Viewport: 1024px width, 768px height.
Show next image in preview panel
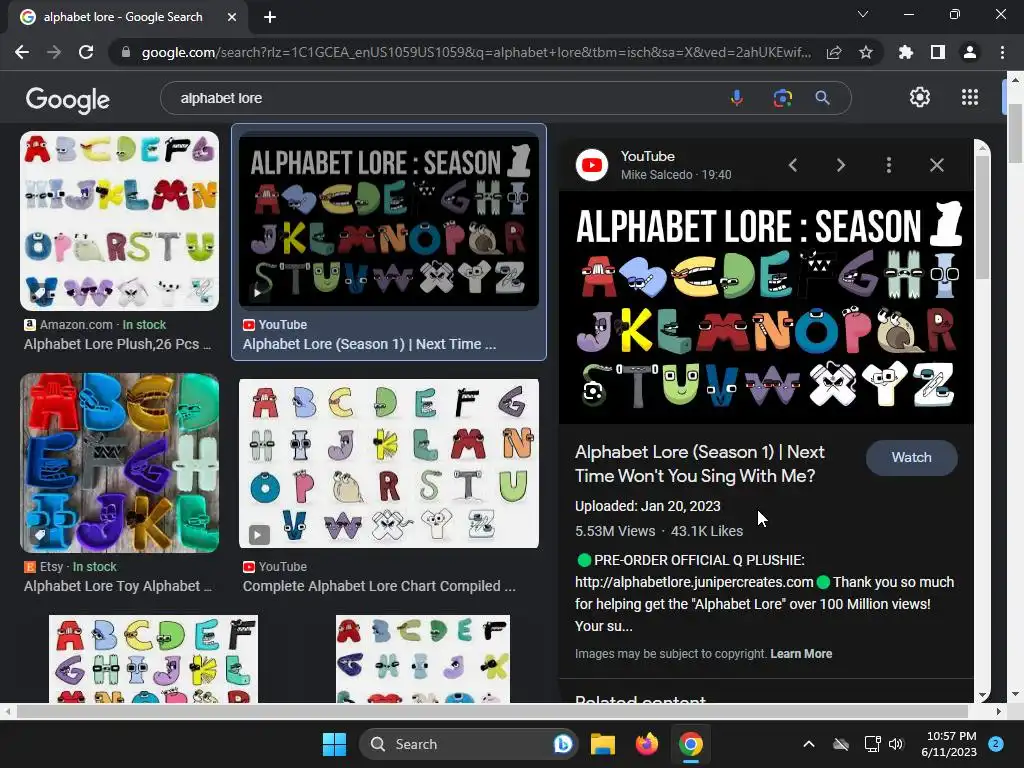click(841, 165)
